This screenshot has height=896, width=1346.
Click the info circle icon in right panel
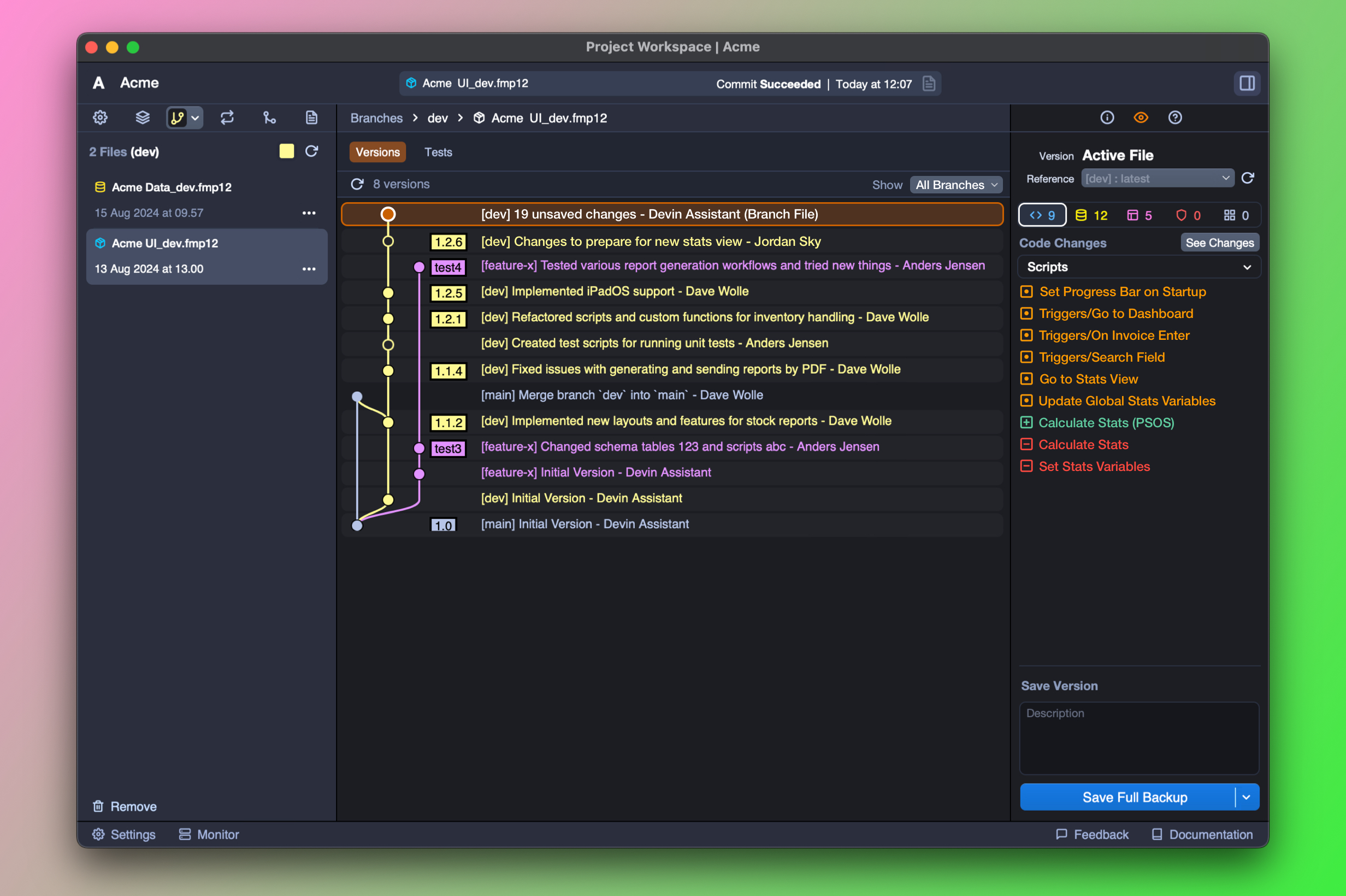tap(1107, 117)
